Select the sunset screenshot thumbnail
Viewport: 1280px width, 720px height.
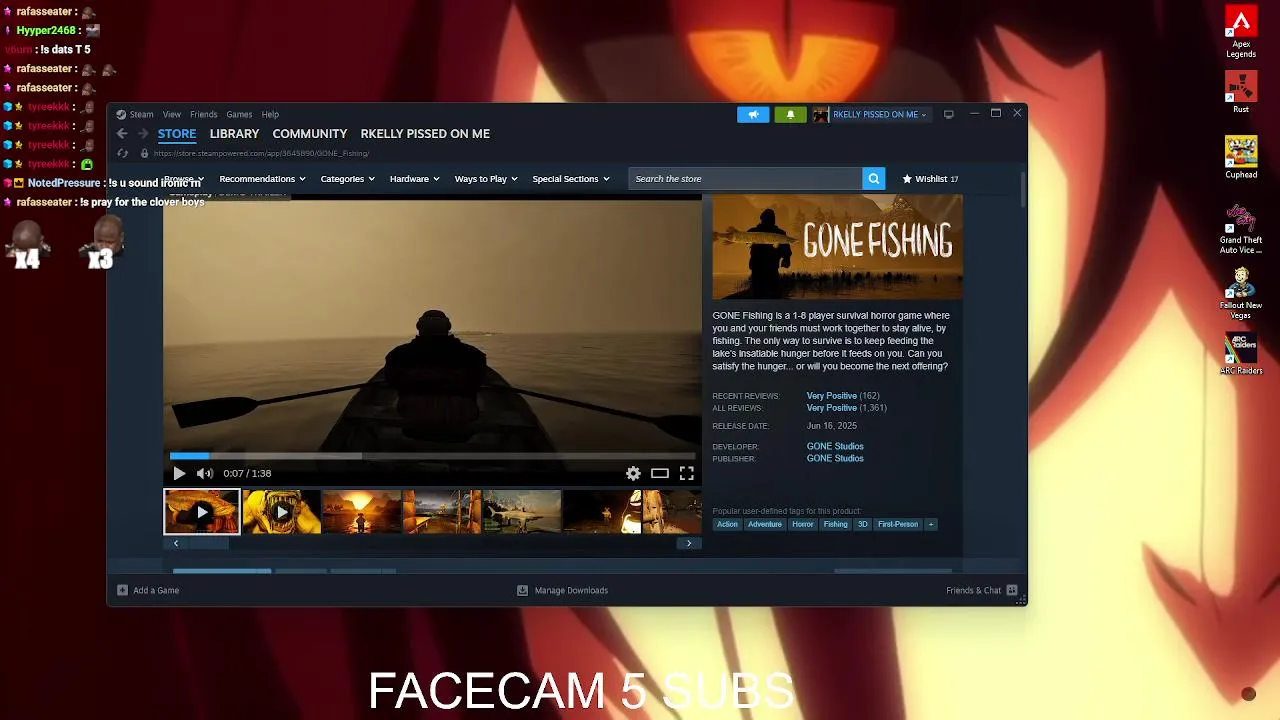tap(362, 512)
